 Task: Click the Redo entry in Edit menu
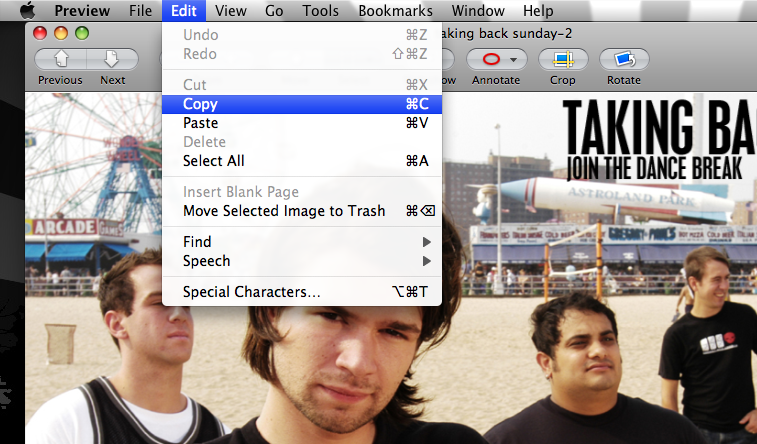tap(302, 54)
